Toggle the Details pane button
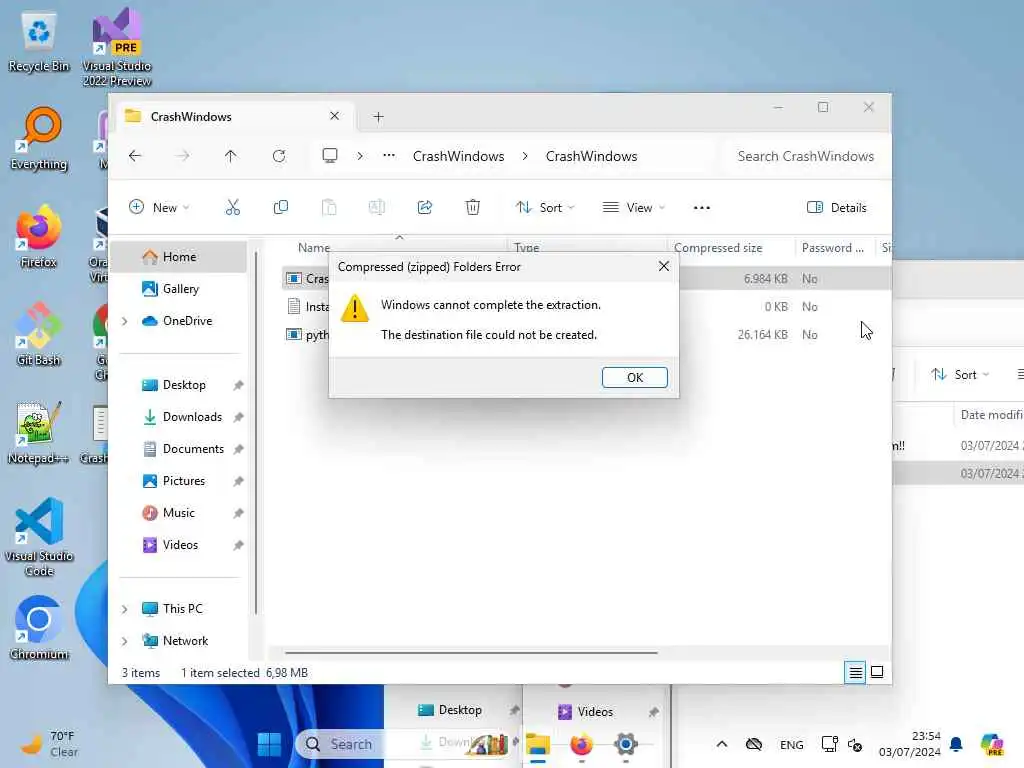The height and width of the screenshot is (768, 1024). (x=837, y=208)
